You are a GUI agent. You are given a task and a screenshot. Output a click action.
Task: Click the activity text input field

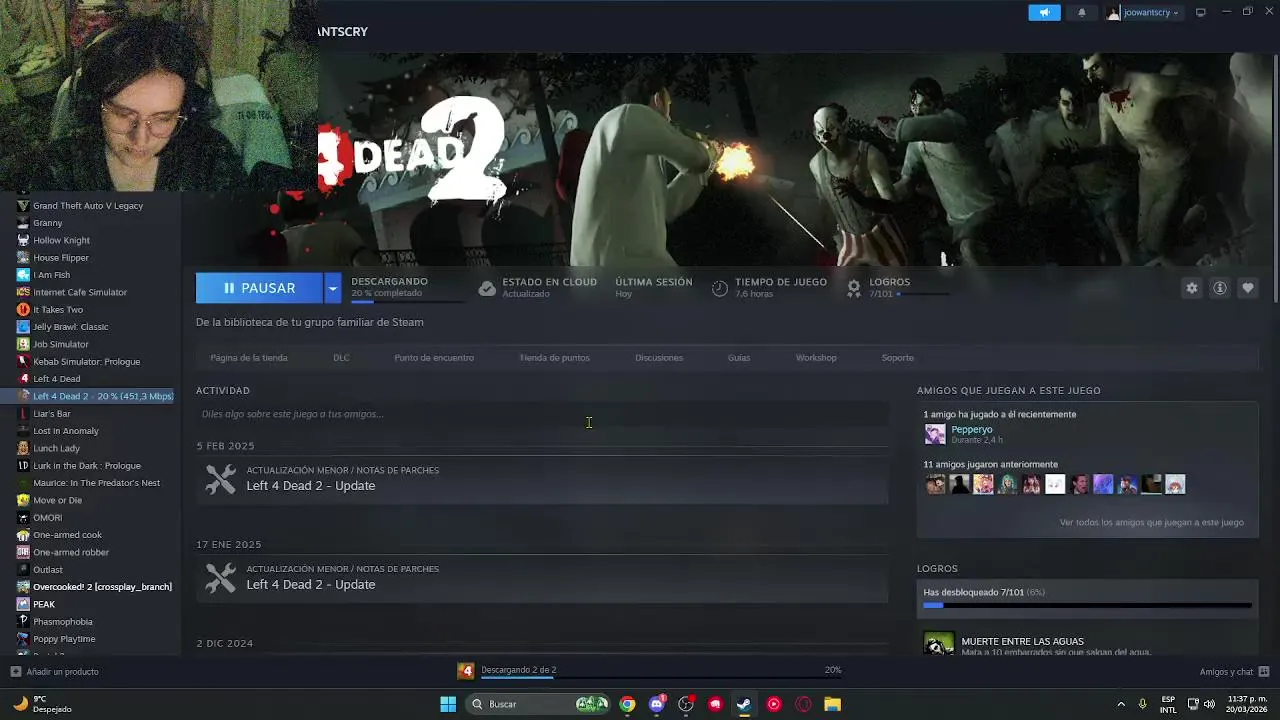[542, 414]
